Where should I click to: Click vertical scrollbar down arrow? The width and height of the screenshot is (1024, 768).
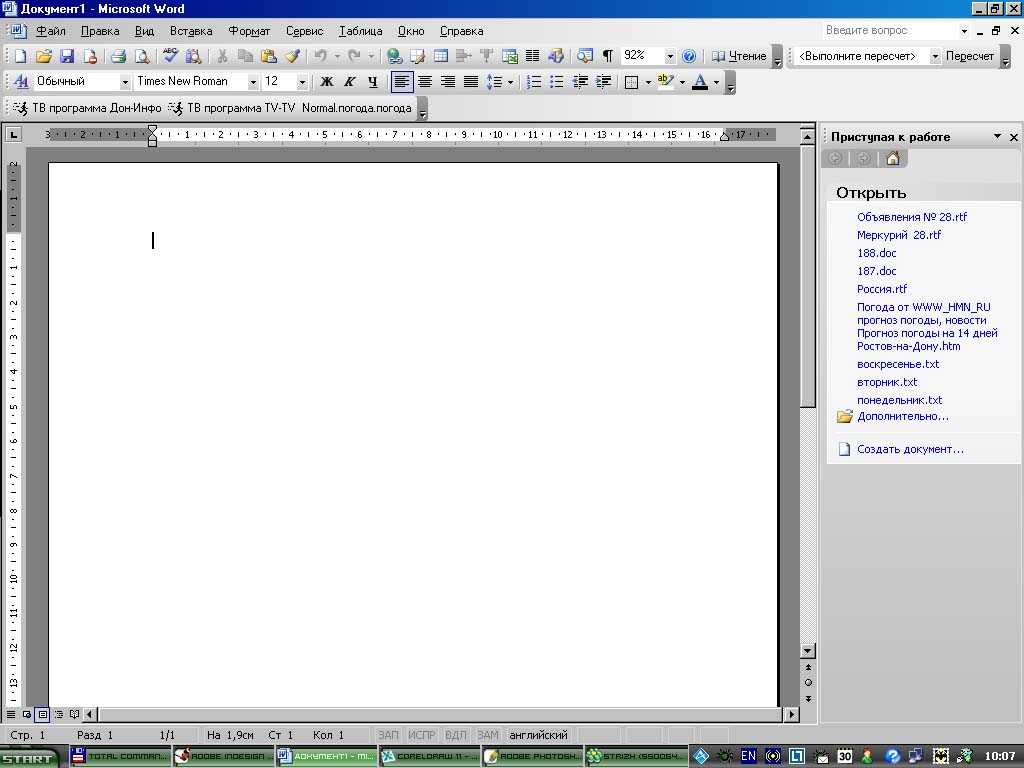pyautogui.click(x=808, y=651)
